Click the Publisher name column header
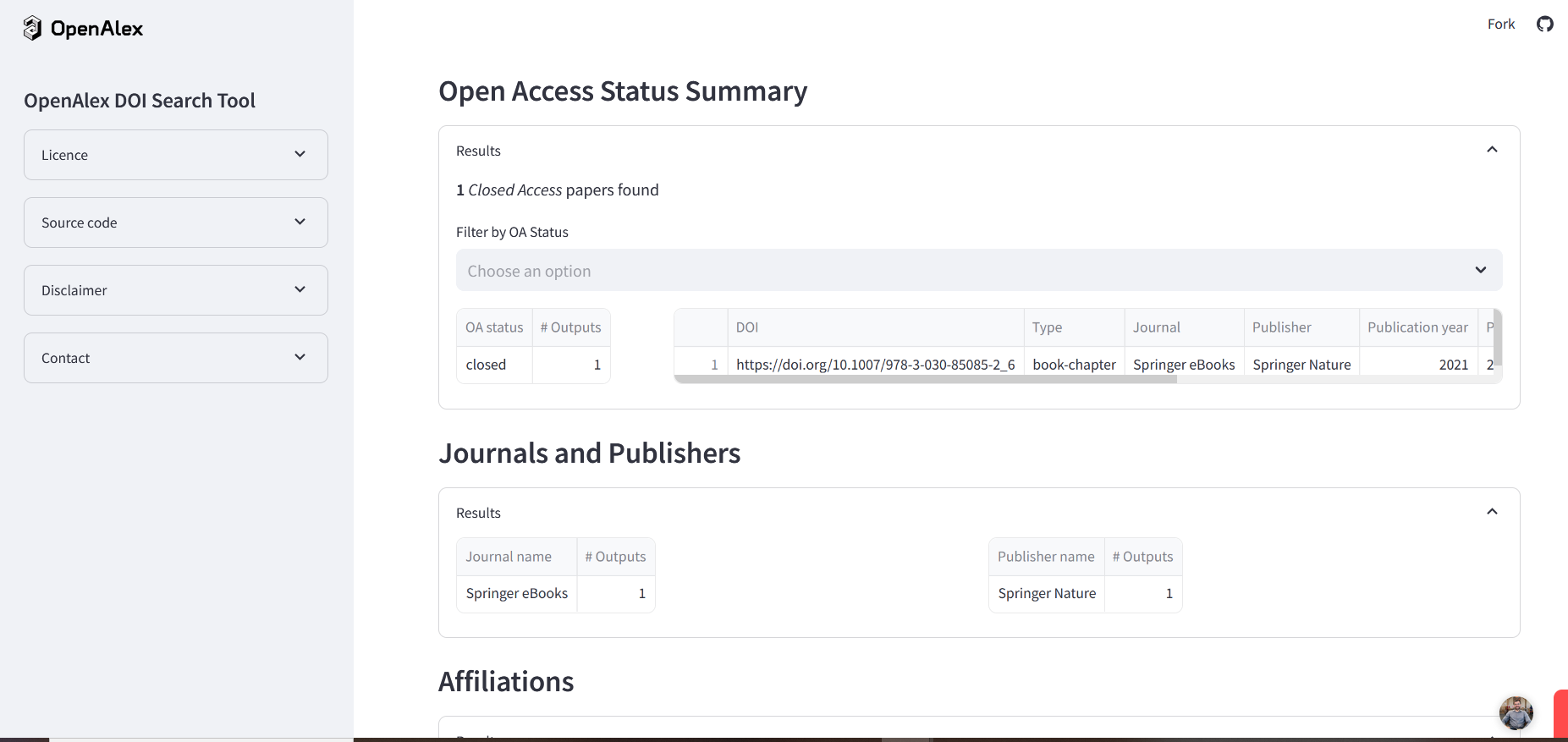The width and height of the screenshot is (1568, 742). click(1046, 557)
